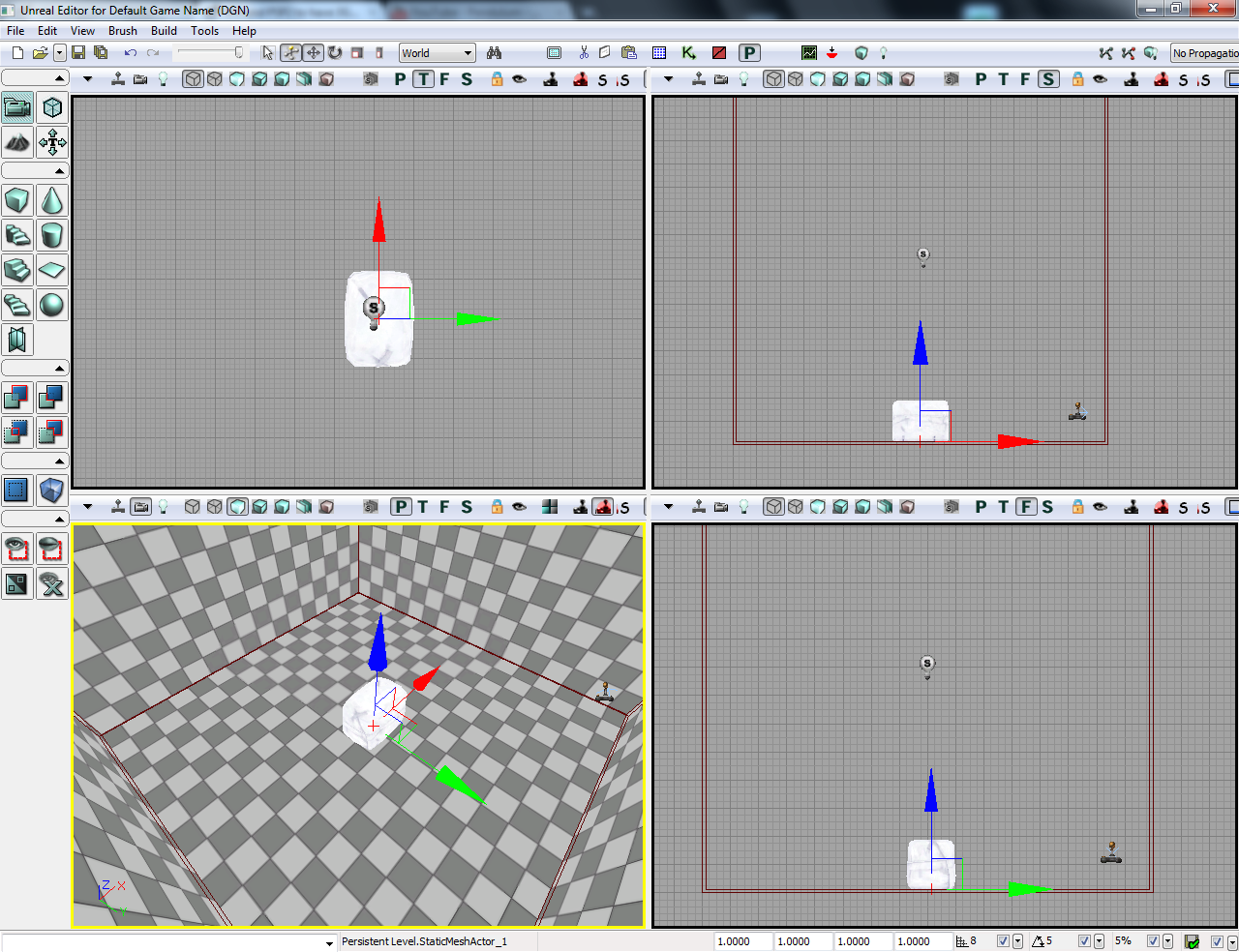Open the File menu
This screenshot has width=1239, height=952.
point(15,31)
